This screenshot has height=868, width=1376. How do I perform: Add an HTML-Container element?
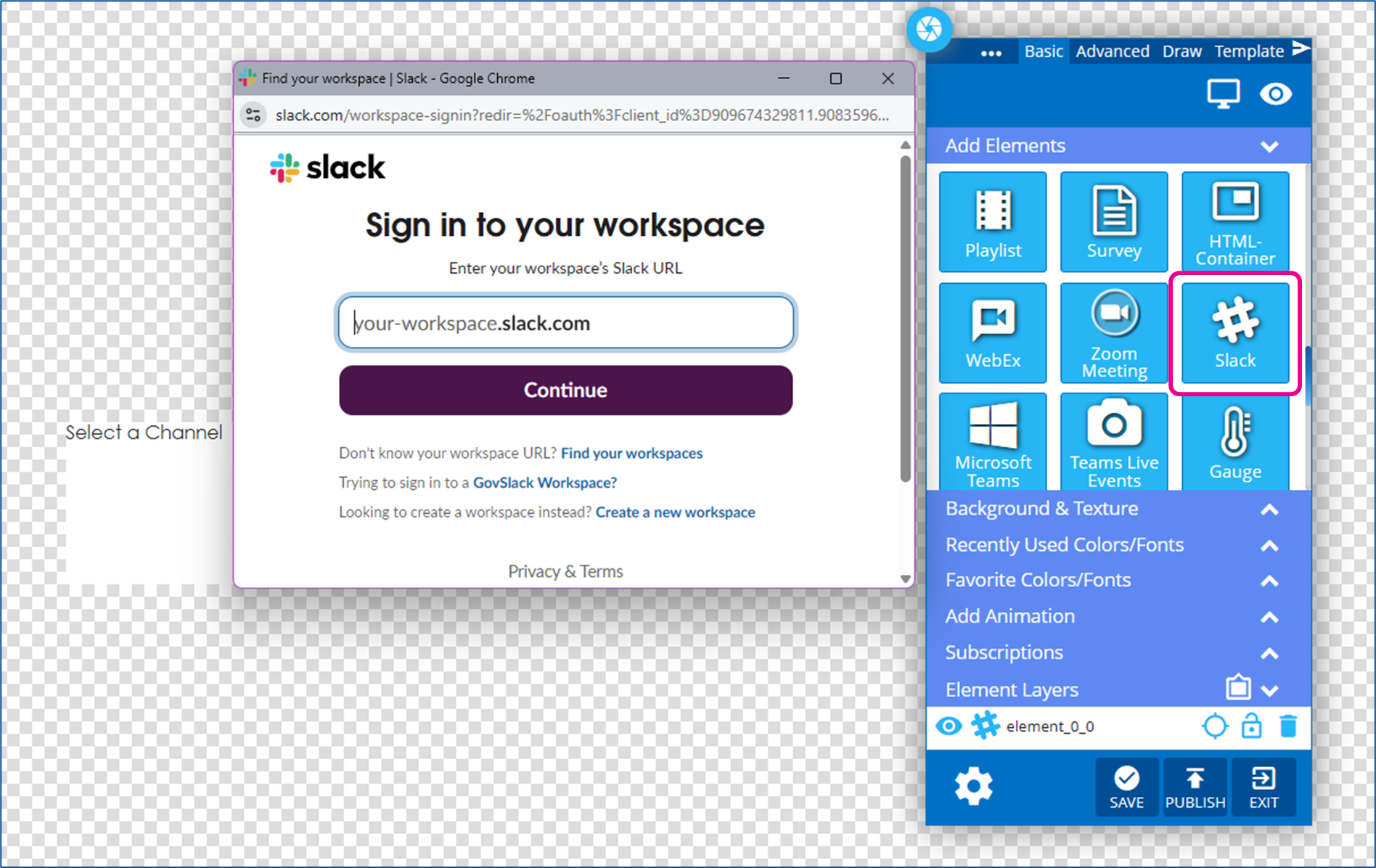(x=1235, y=221)
